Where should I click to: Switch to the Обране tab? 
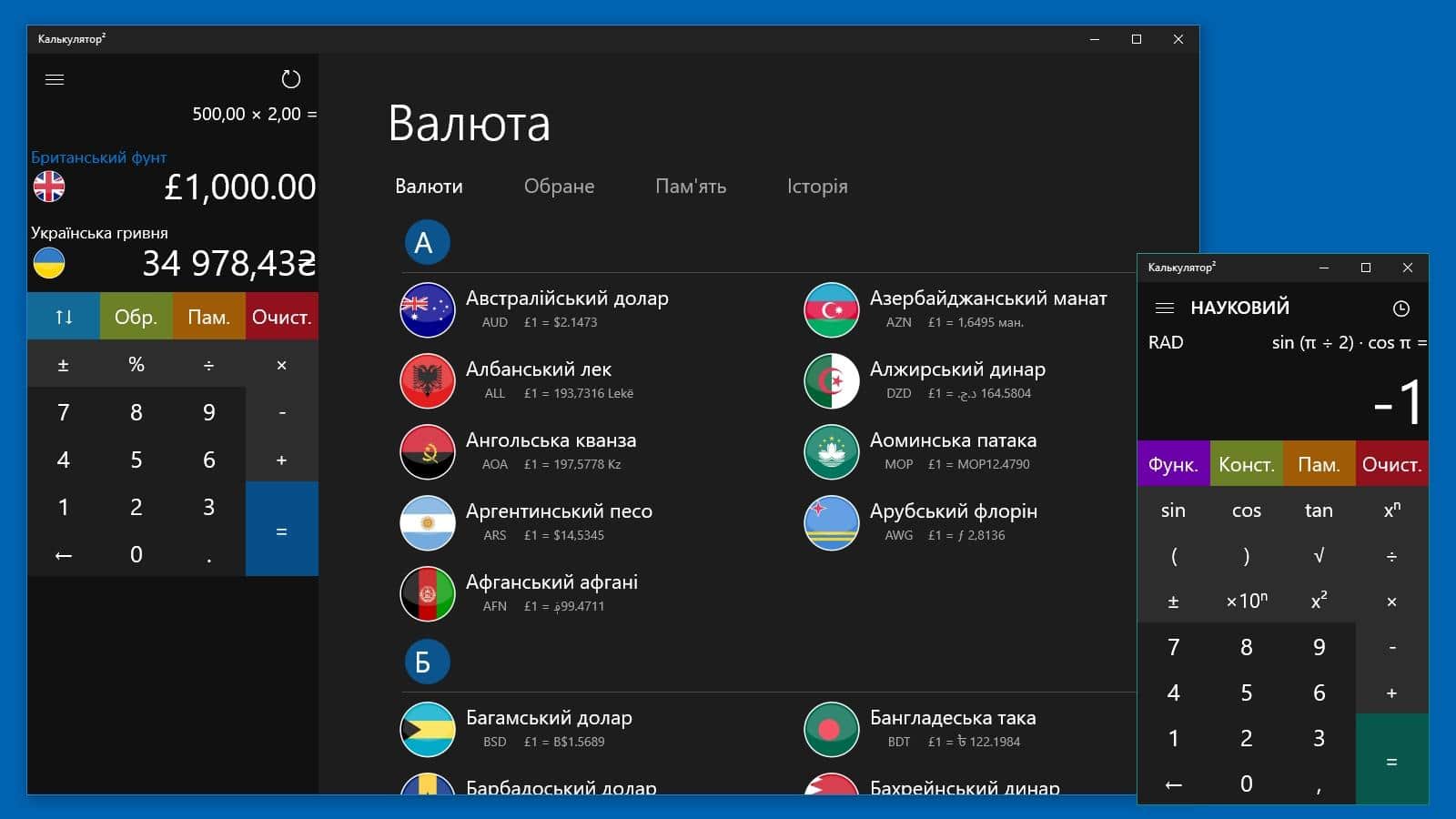(559, 187)
